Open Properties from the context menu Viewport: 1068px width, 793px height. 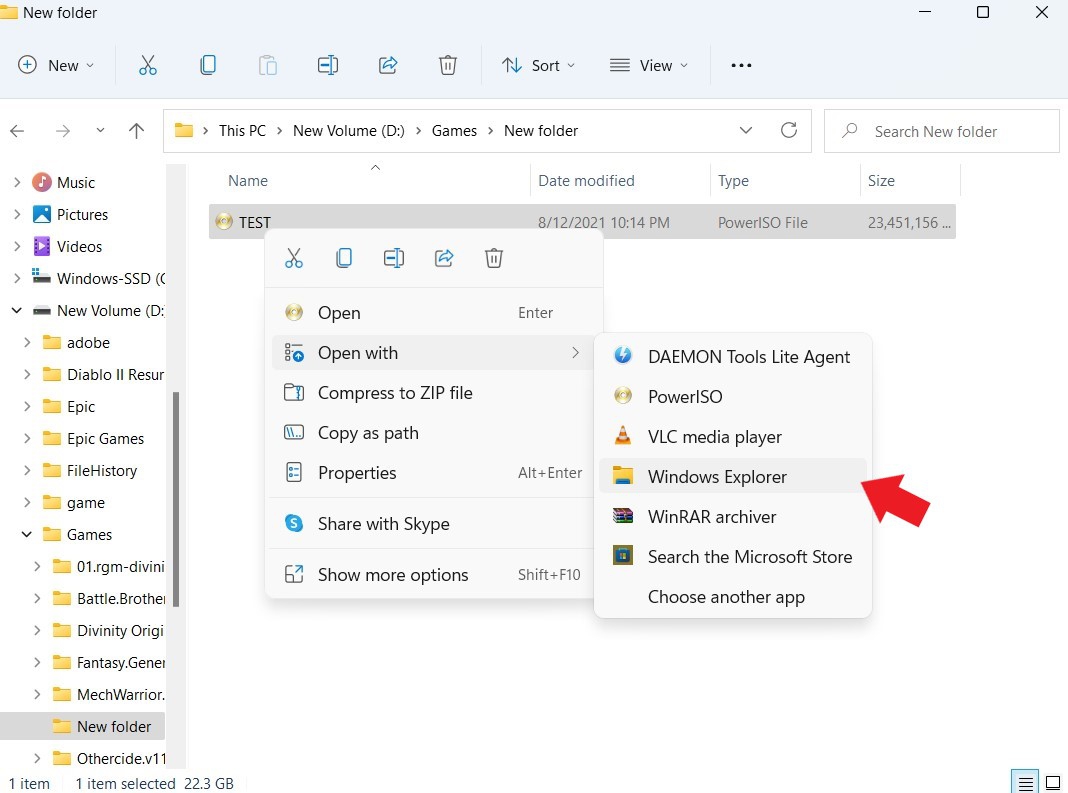point(433,473)
